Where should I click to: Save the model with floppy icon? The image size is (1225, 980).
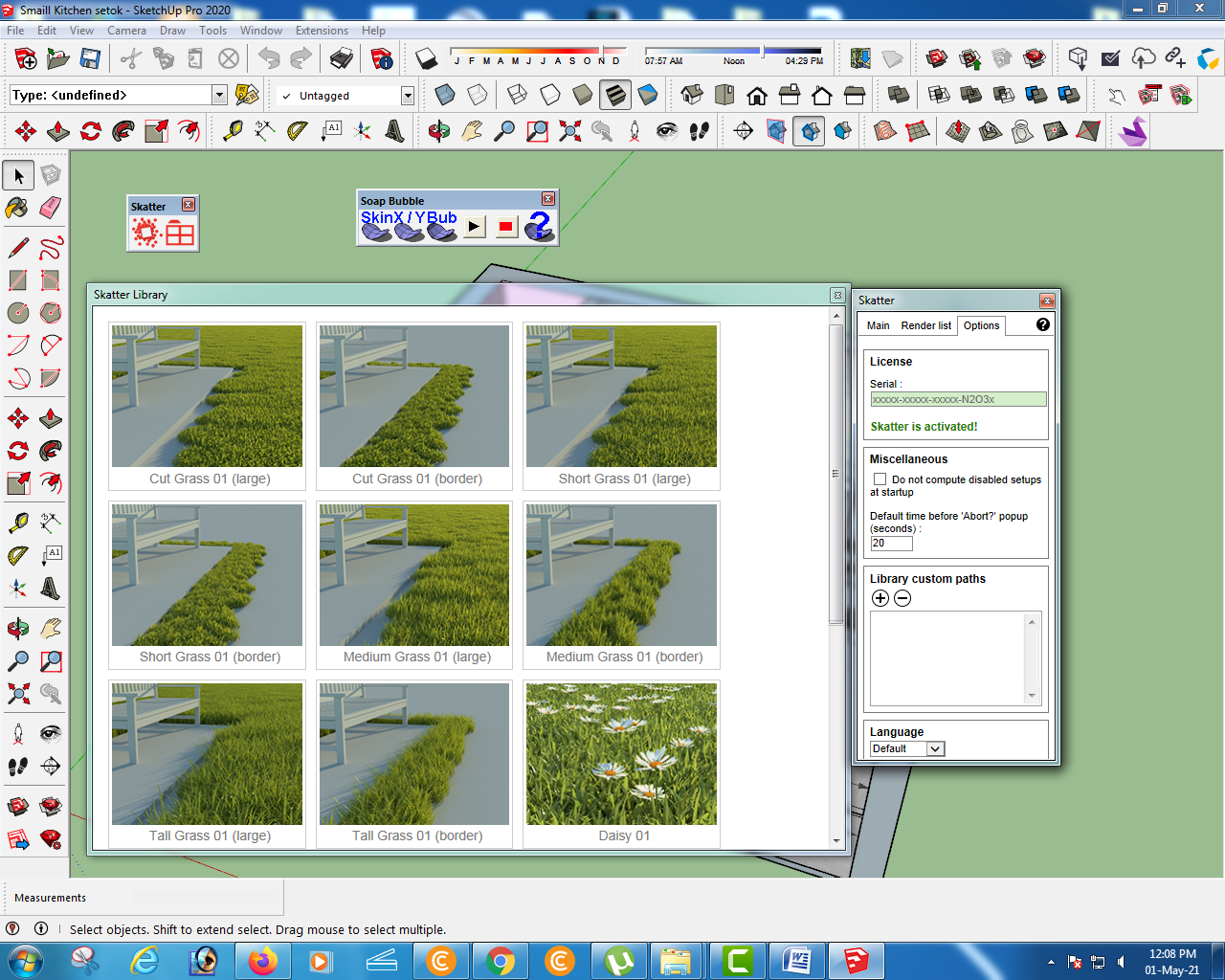coord(90,59)
